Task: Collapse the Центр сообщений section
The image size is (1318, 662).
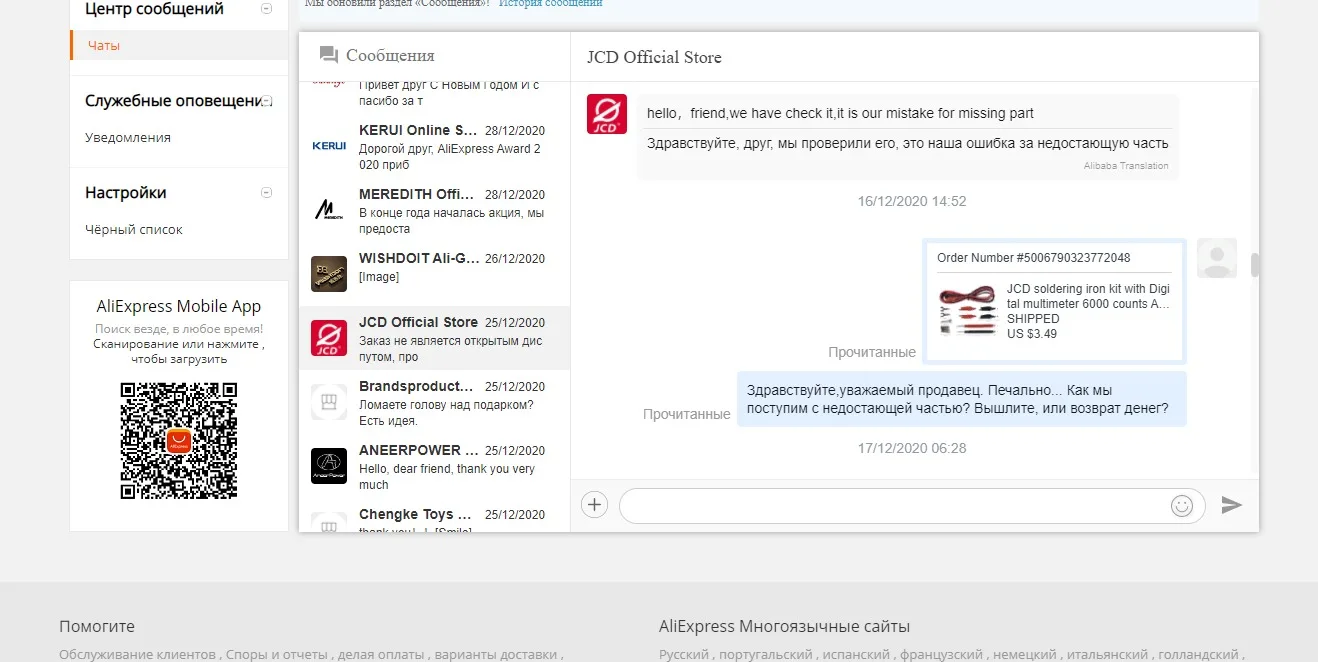Action: [x=266, y=9]
